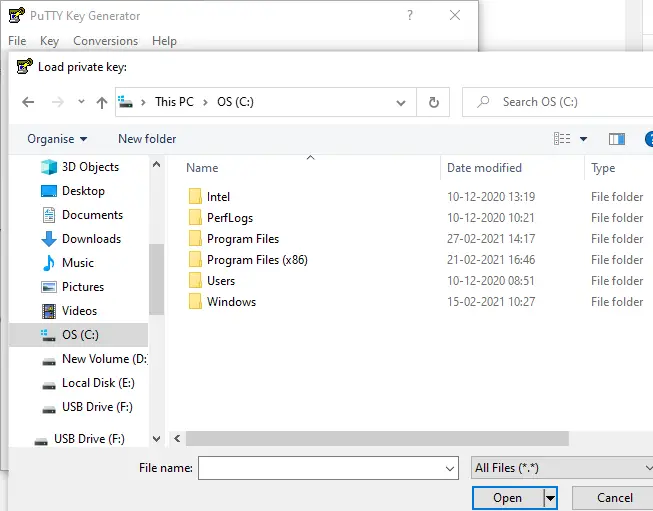Screen dimensions: 653x511
Task: Click the Documents page icon in sidebar
Action: tap(49, 215)
